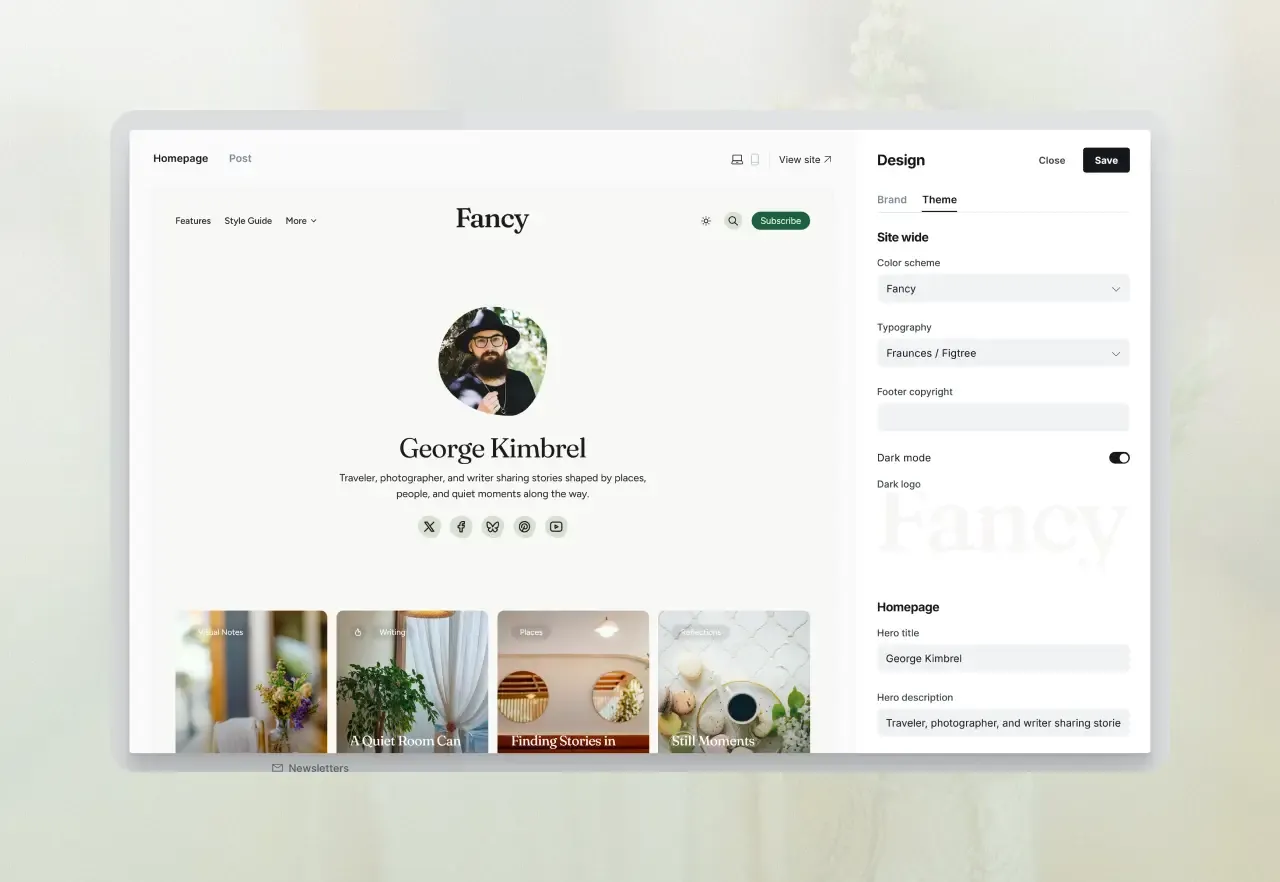
Task: Click the green Subscribe button
Action: pyautogui.click(x=780, y=221)
